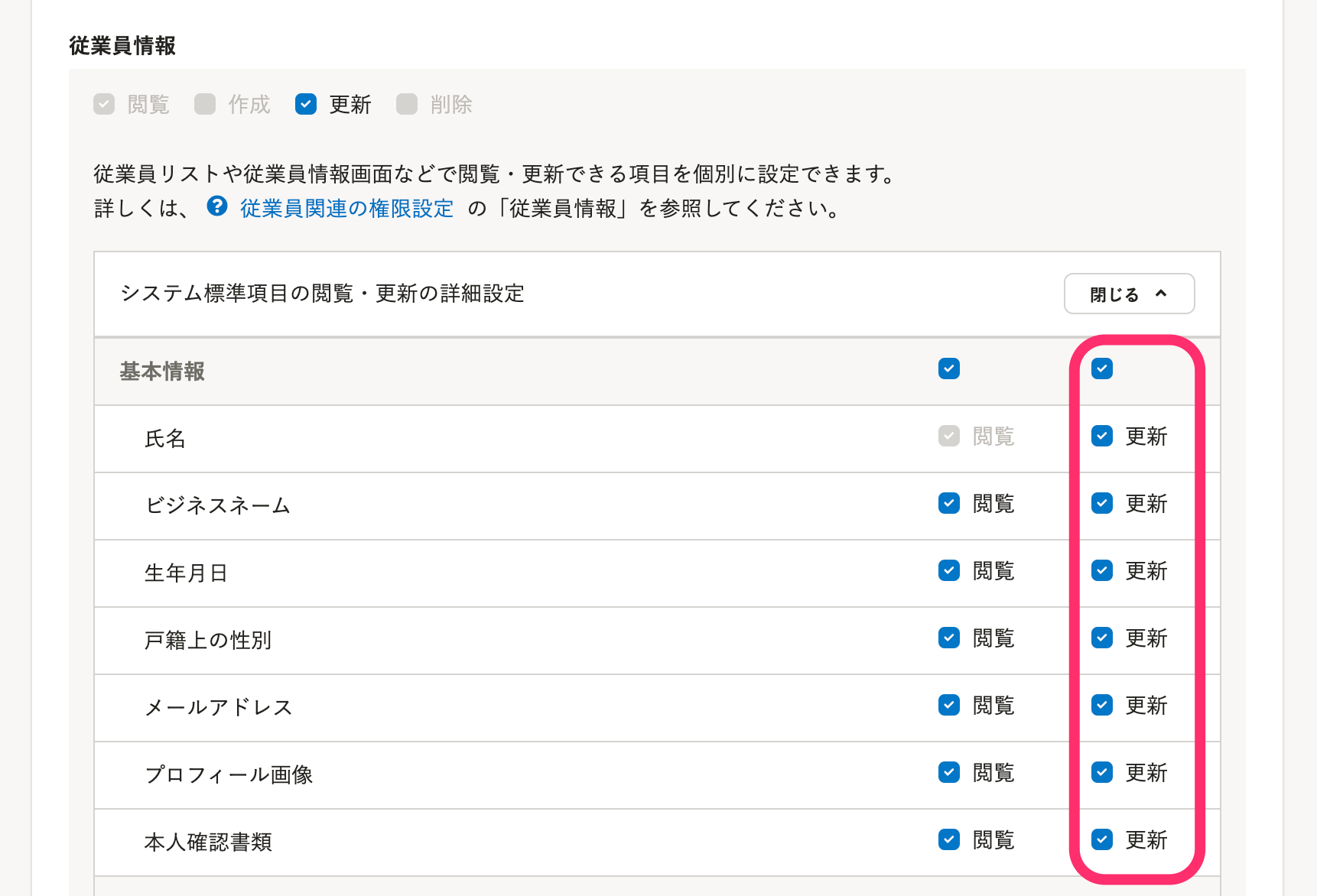Click the 基本情報 group label

pyautogui.click(x=162, y=372)
